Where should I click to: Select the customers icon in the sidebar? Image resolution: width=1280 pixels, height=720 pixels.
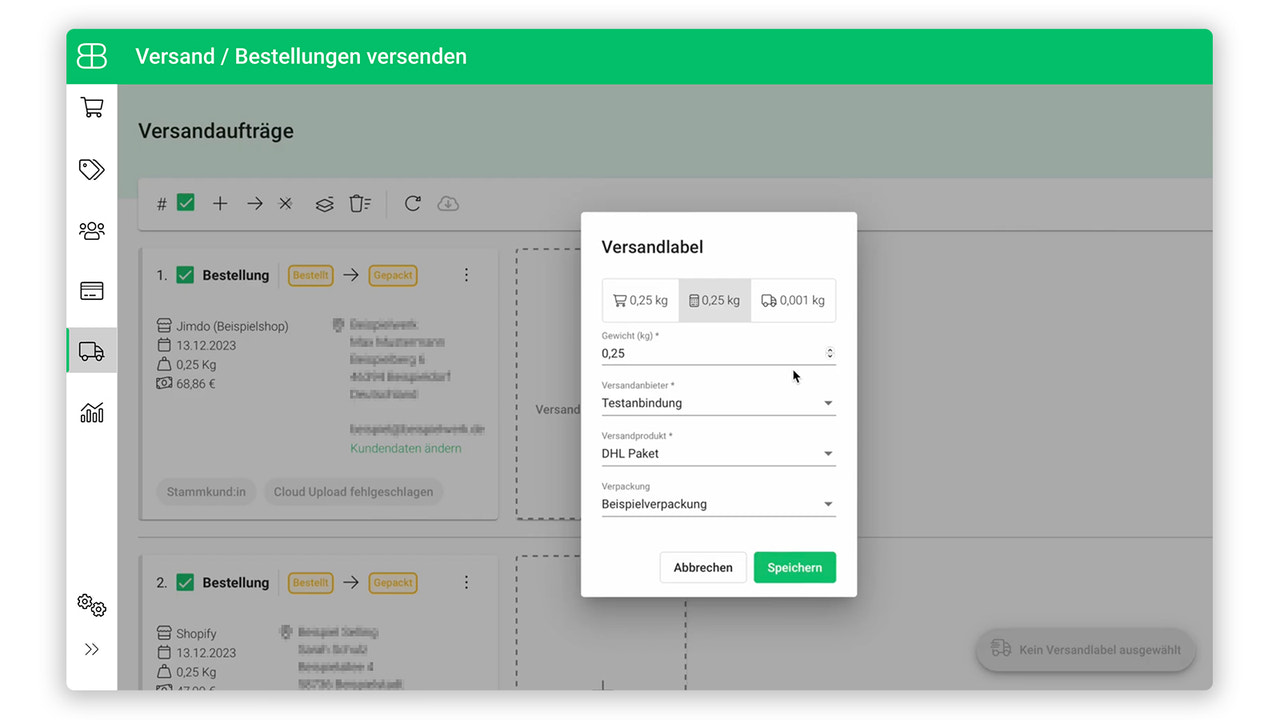(91, 230)
